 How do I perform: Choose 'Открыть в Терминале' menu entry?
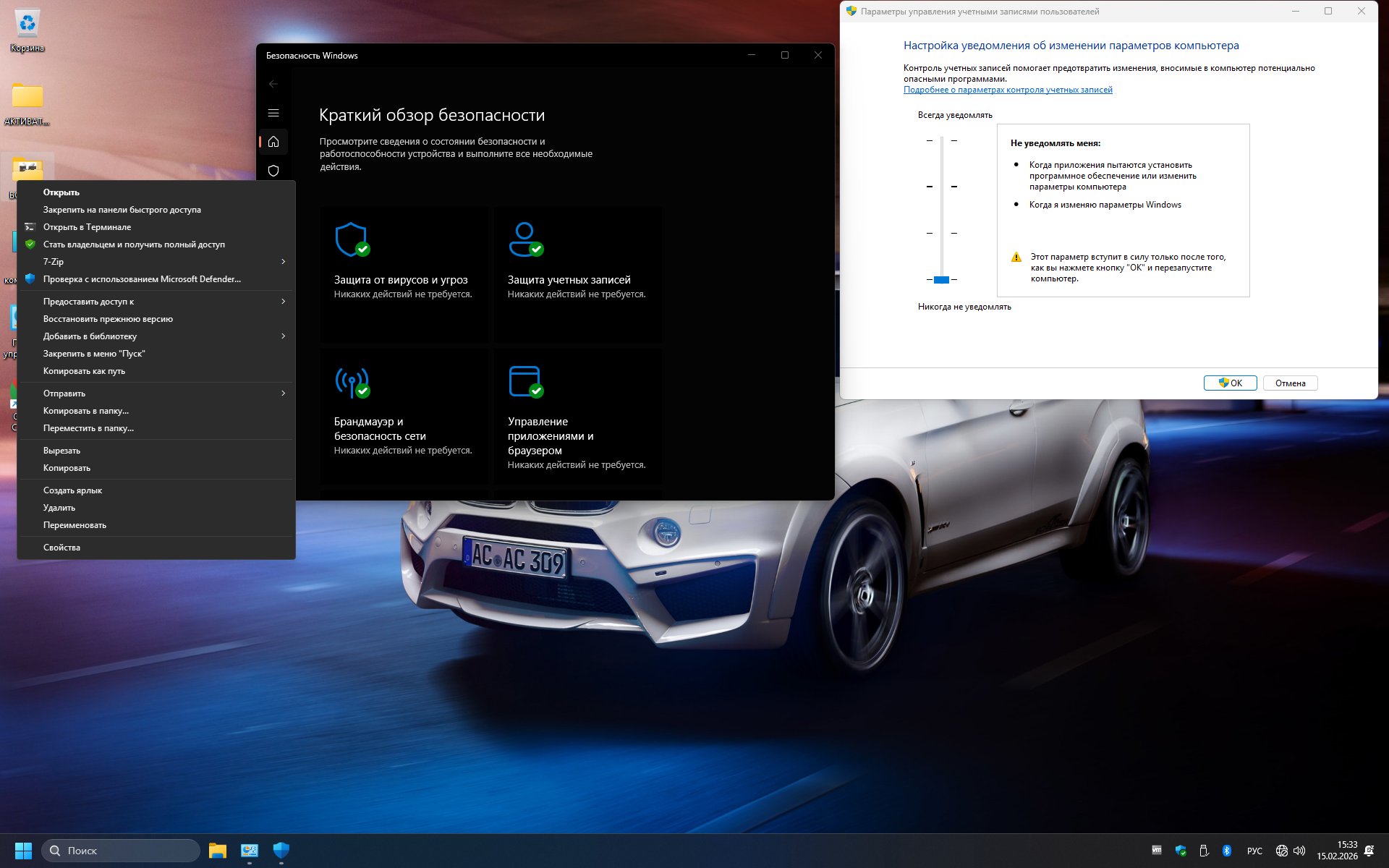[x=88, y=227]
